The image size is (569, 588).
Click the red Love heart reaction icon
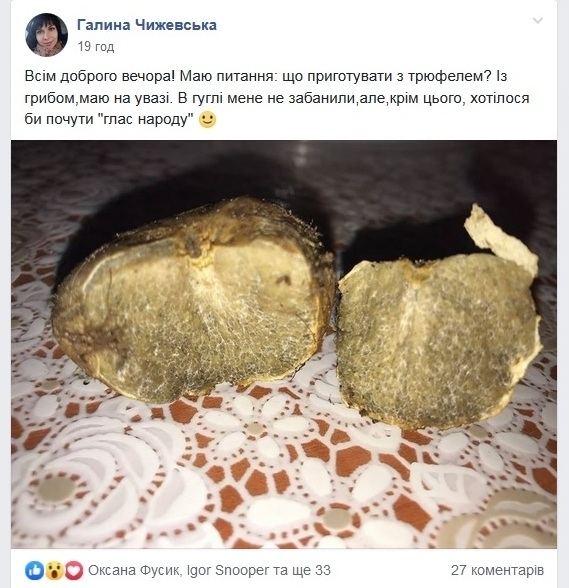point(74,570)
